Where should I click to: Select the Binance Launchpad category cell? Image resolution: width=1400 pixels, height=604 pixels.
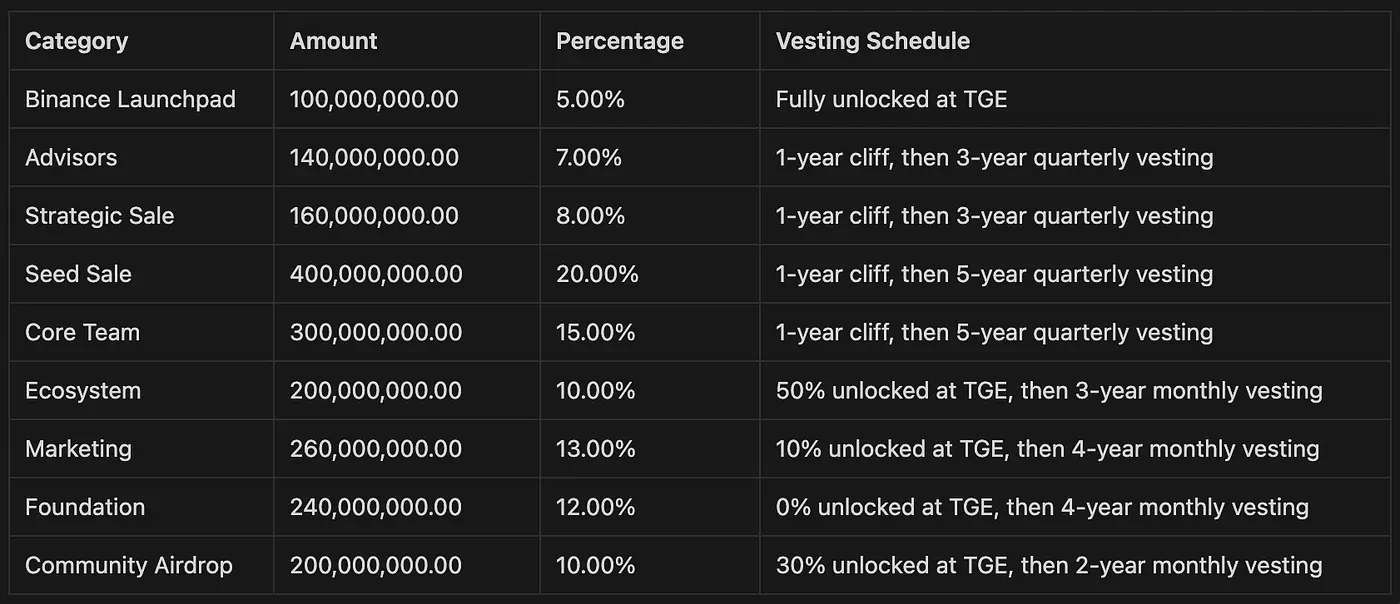click(130, 99)
